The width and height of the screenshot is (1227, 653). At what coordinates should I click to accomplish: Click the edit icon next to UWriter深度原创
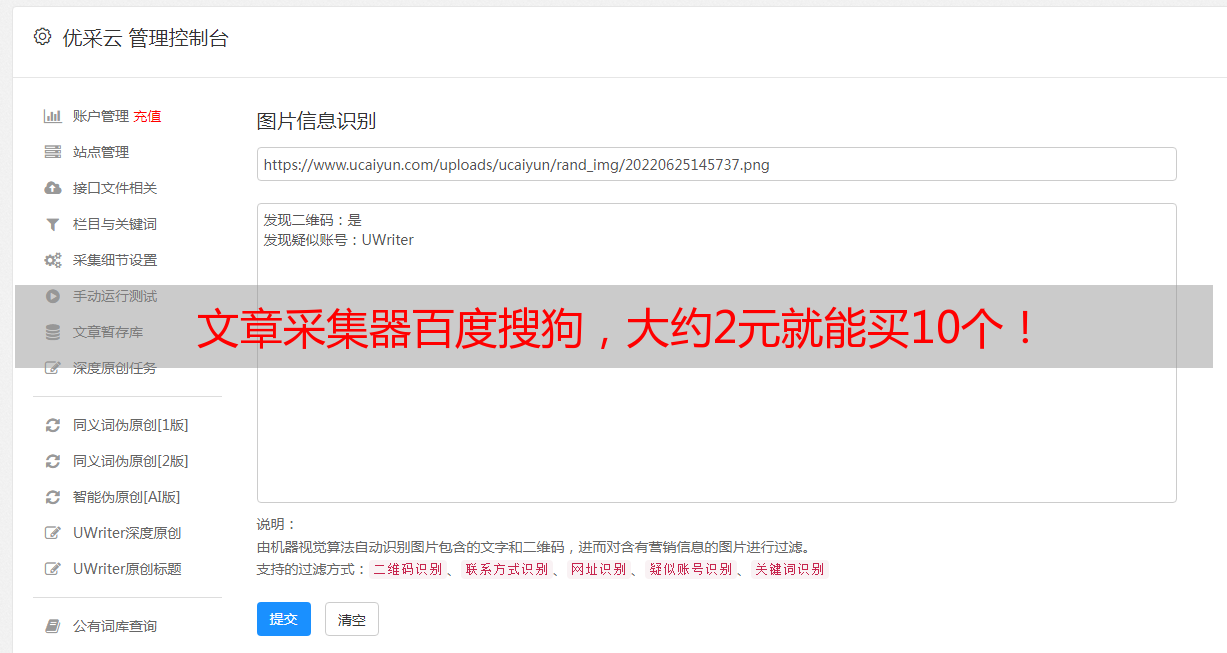[x=53, y=533]
